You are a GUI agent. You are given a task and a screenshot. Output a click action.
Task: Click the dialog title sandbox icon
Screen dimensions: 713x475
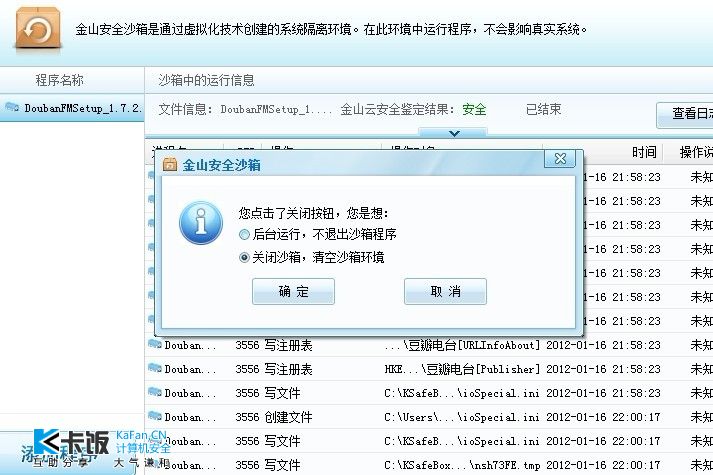170,164
